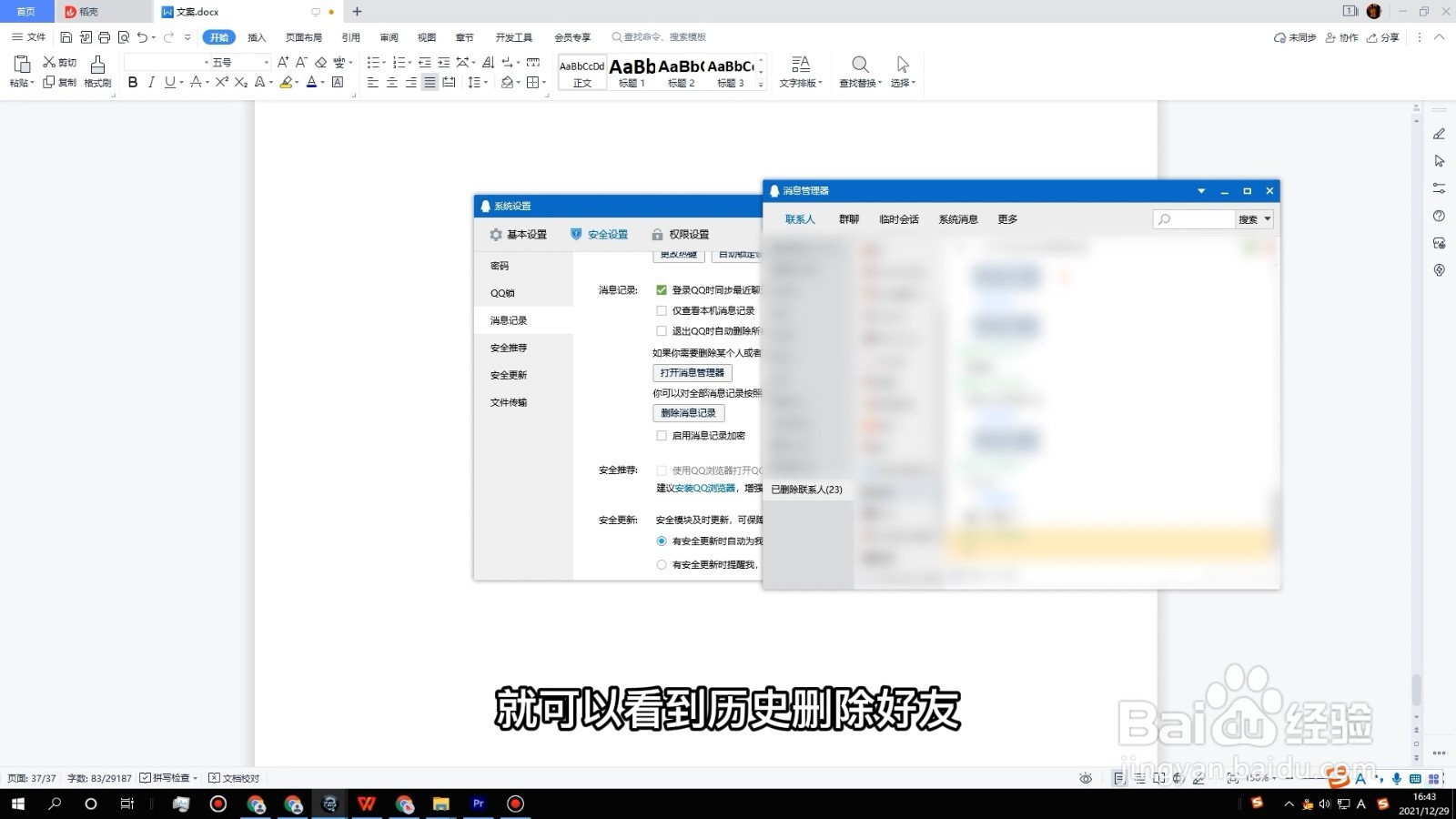
Task: Open Find and Replace (查找替换) magnifier
Action: [x=860, y=71]
